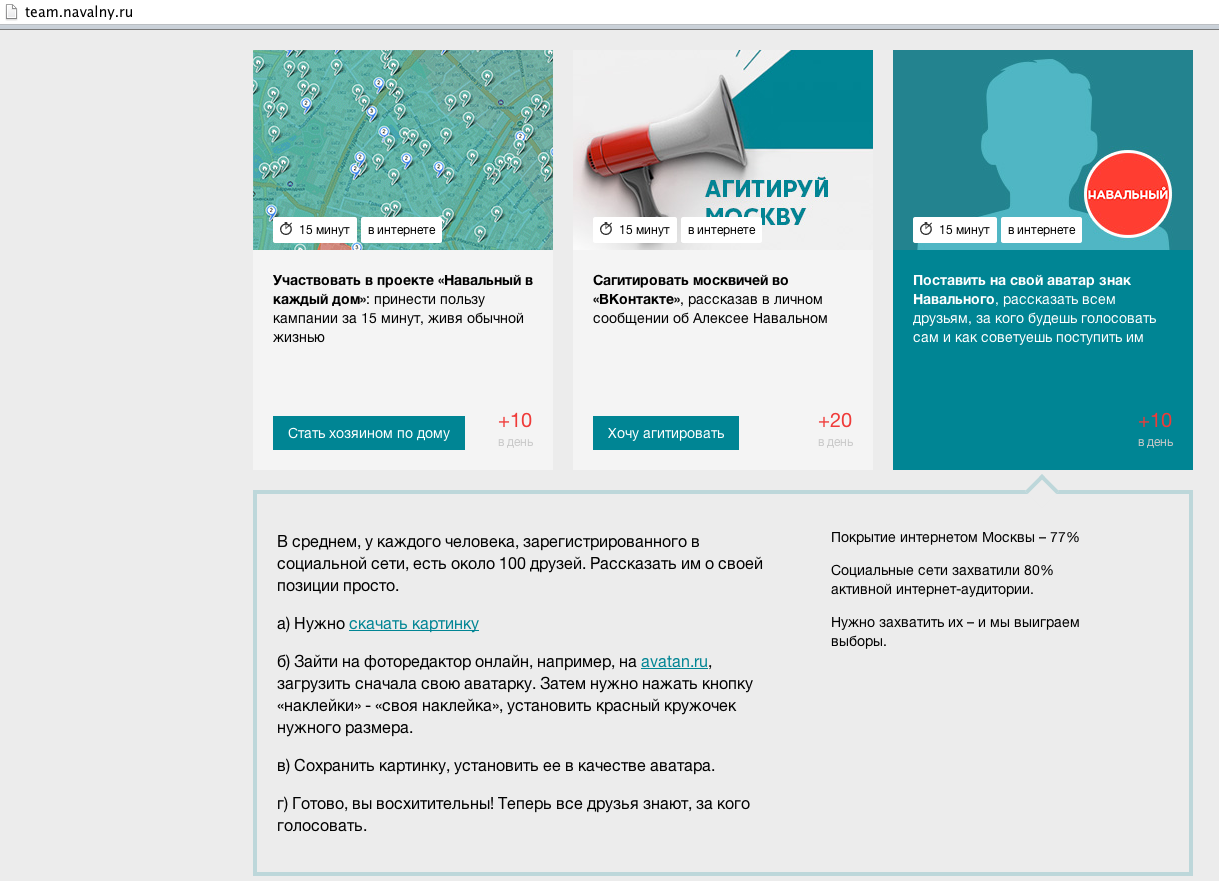The height and width of the screenshot is (881, 1219).
Task: Click the «Сагитировать москвичей во ВКонтакте» title
Action: point(690,290)
